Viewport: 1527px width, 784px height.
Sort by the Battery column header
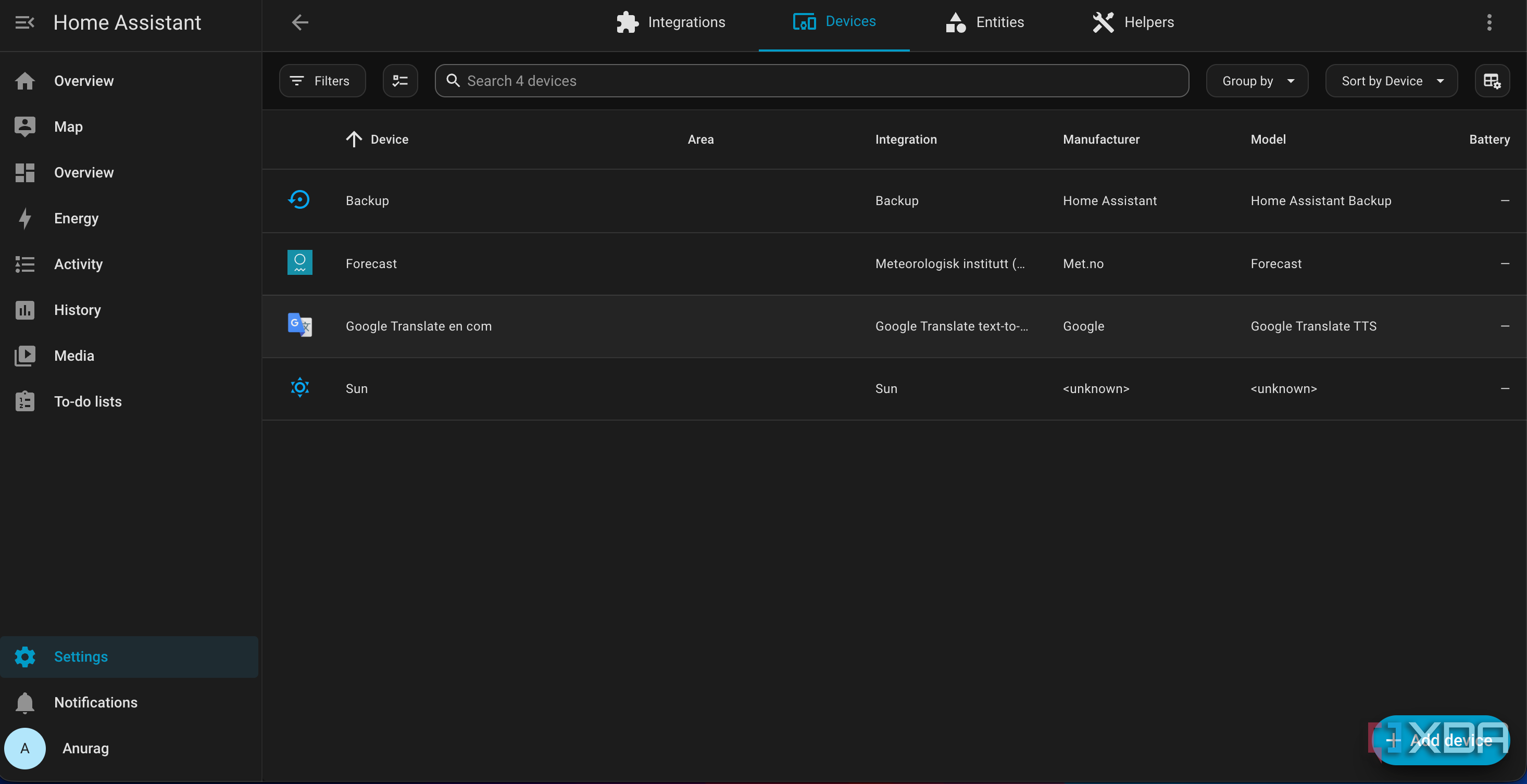click(x=1488, y=140)
